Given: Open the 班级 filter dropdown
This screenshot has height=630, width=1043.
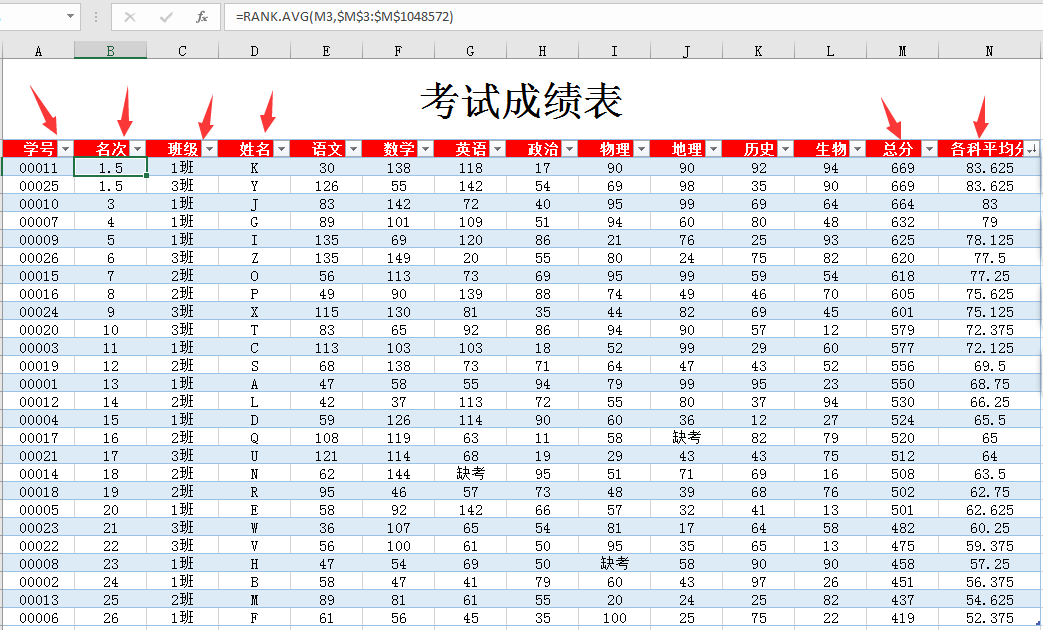Looking at the screenshot, I should [x=210, y=148].
